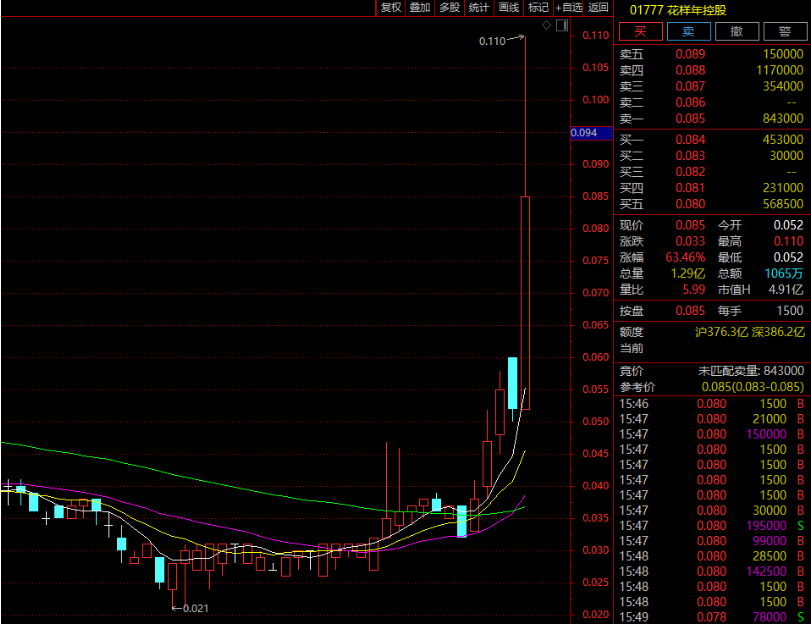Click the diamond icon above the chart

(545, 24)
